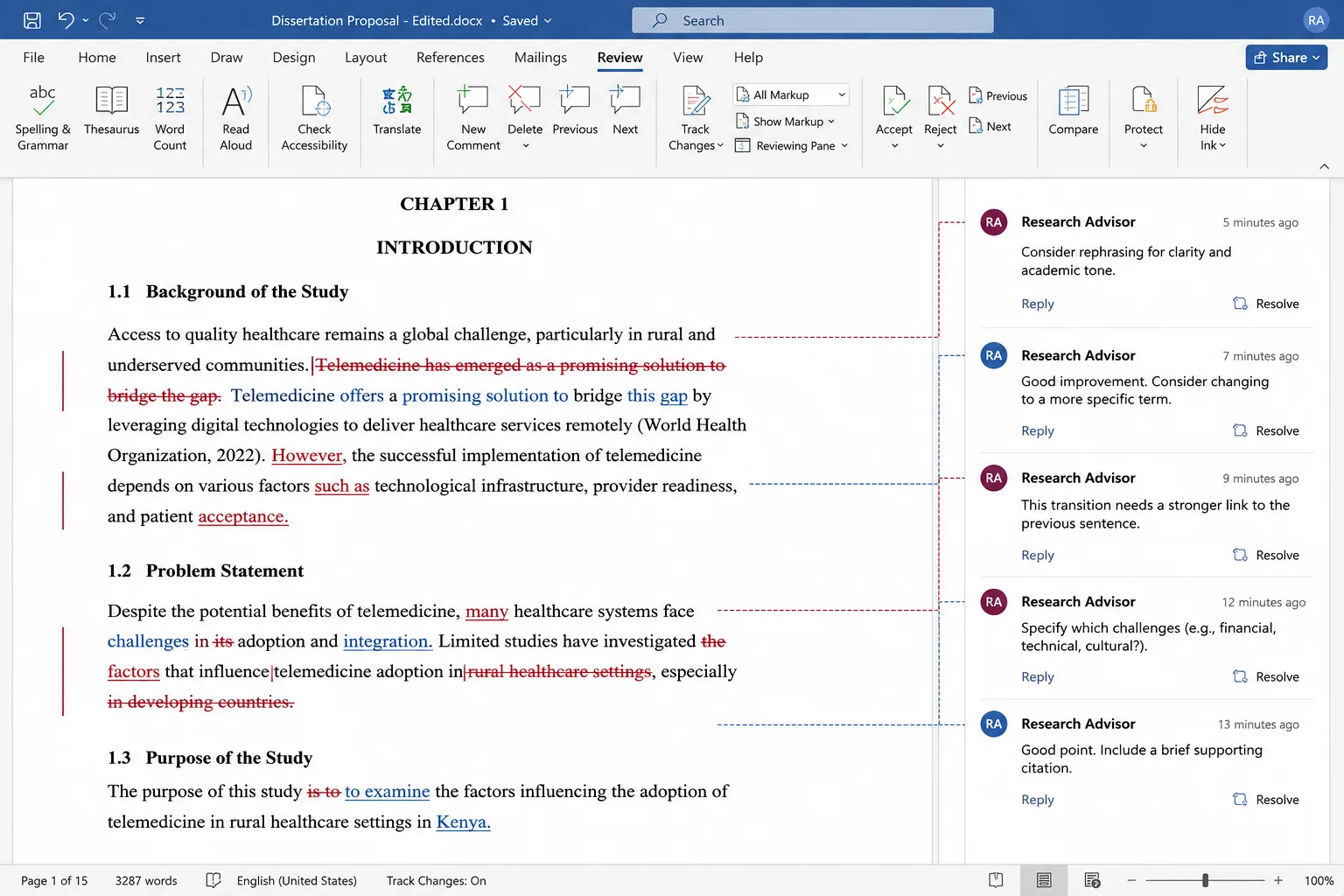Image resolution: width=1344 pixels, height=896 pixels.
Task: Jump to Next tracked change
Action: point(990,126)
